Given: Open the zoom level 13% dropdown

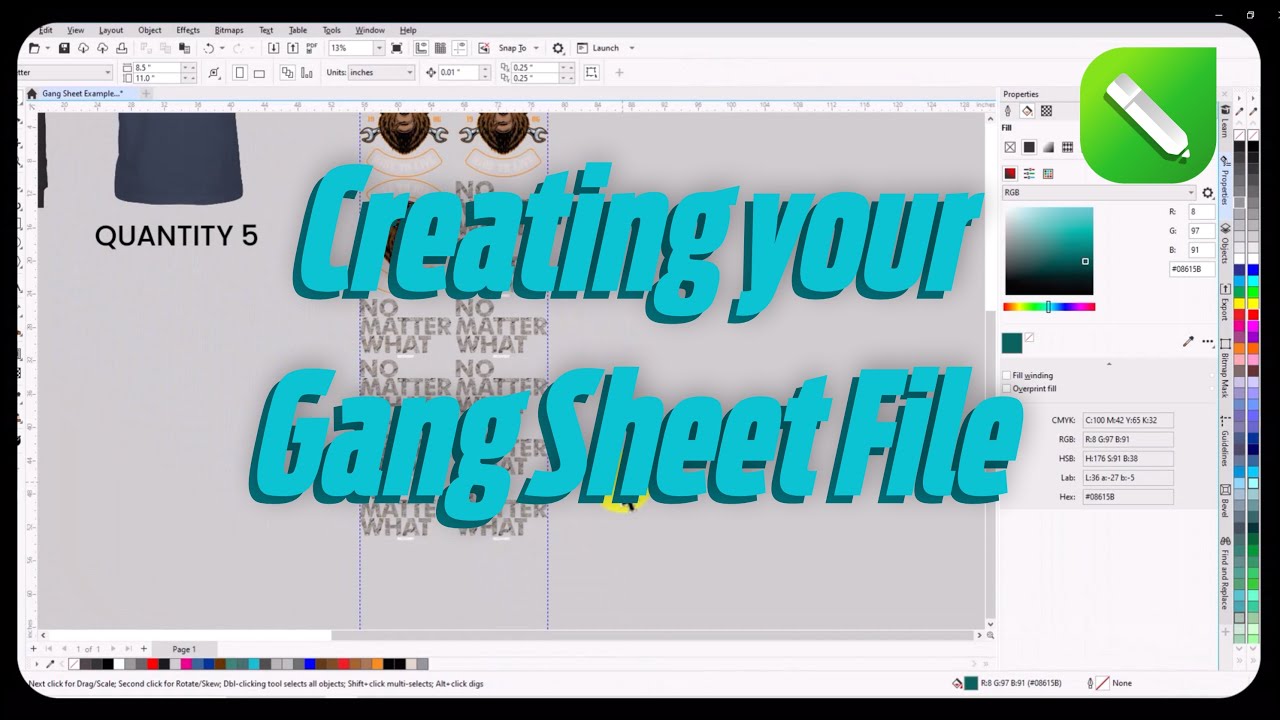Looking at the screenshot, I should pyautogui.click(x=379, y=48).
